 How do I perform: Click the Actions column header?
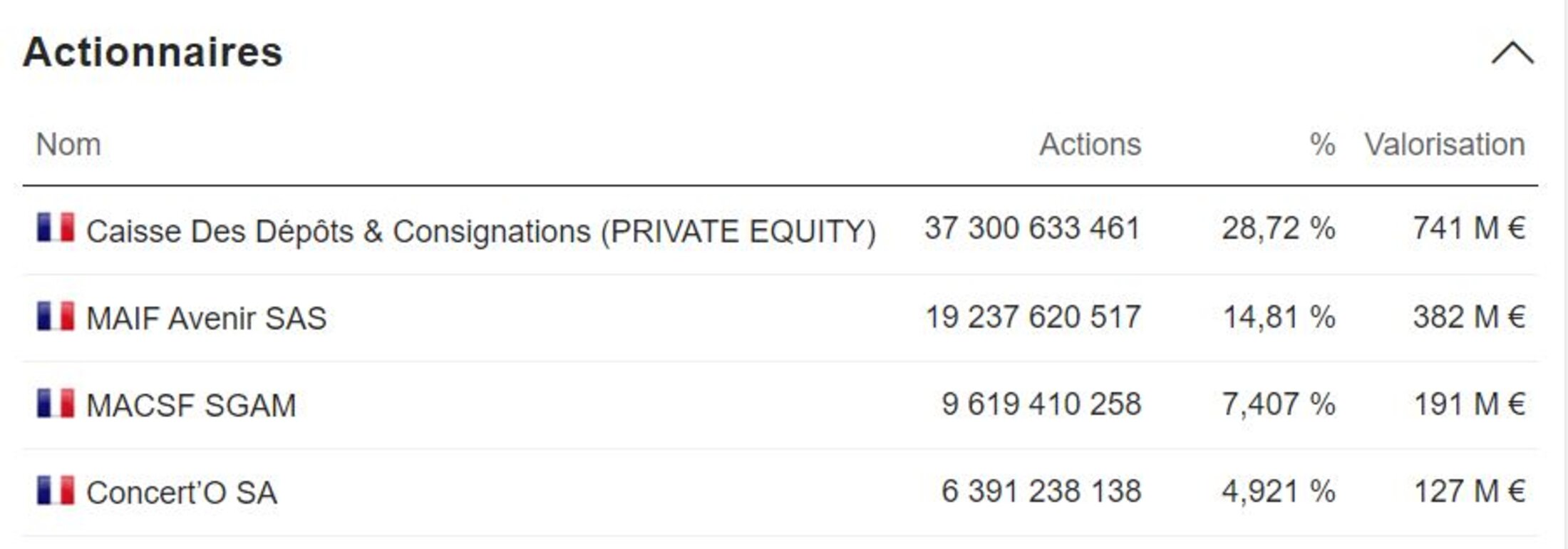(1090, 145)
